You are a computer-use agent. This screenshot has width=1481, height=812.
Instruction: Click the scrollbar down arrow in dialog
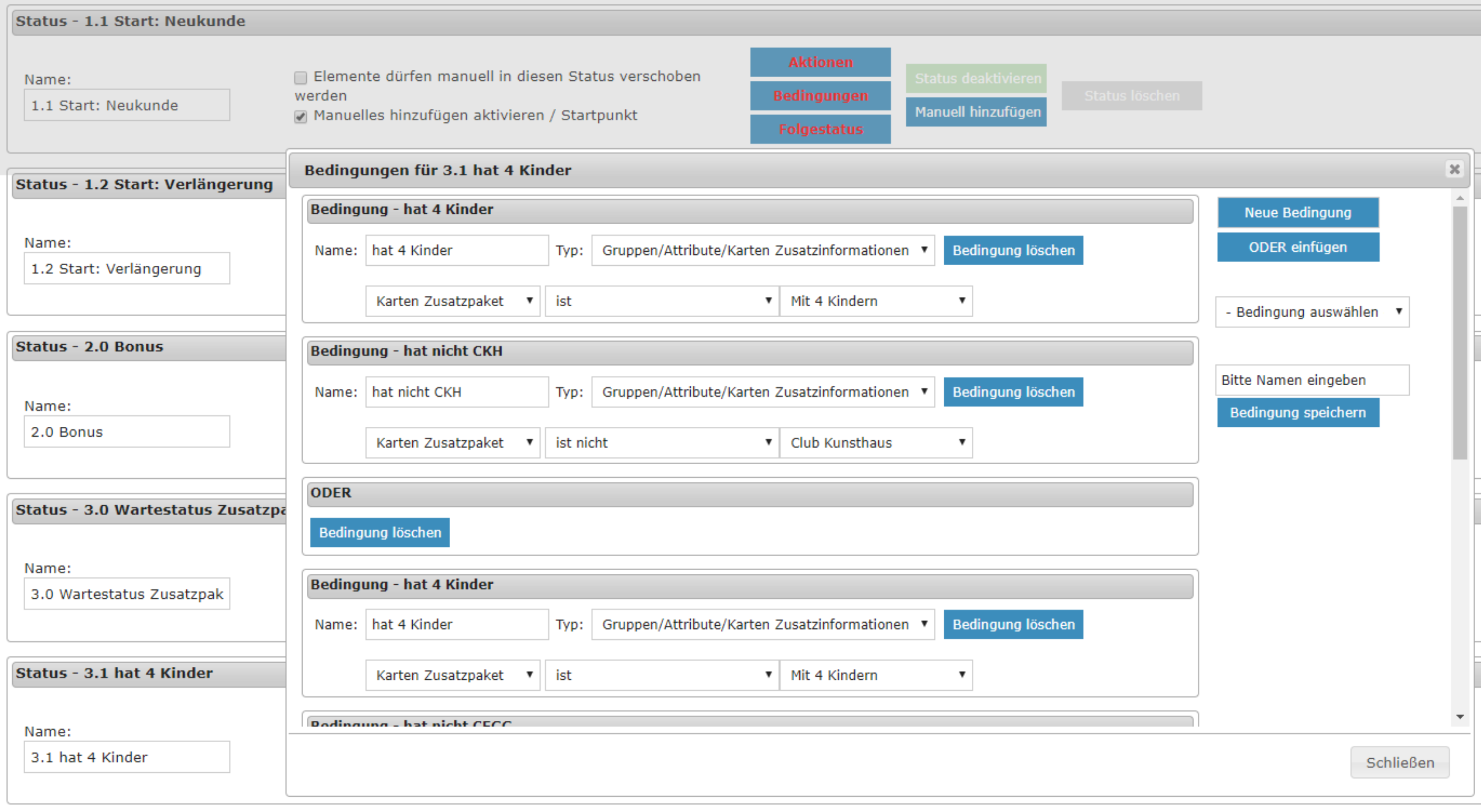(x=1460, y=716)
